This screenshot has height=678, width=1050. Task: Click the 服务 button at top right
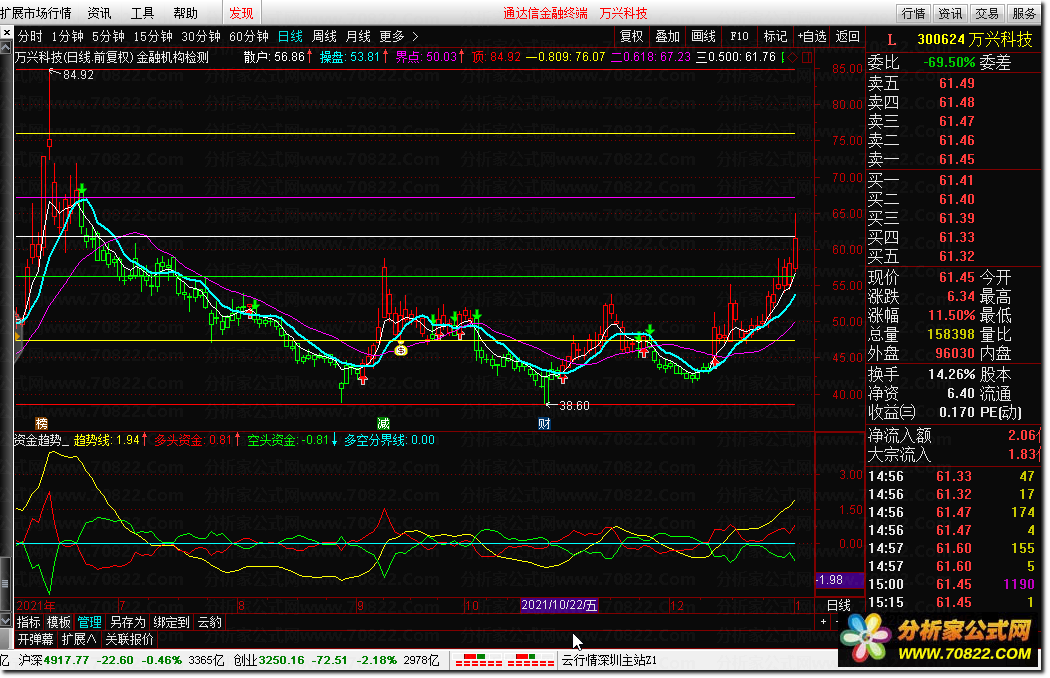click(1024, 13)
